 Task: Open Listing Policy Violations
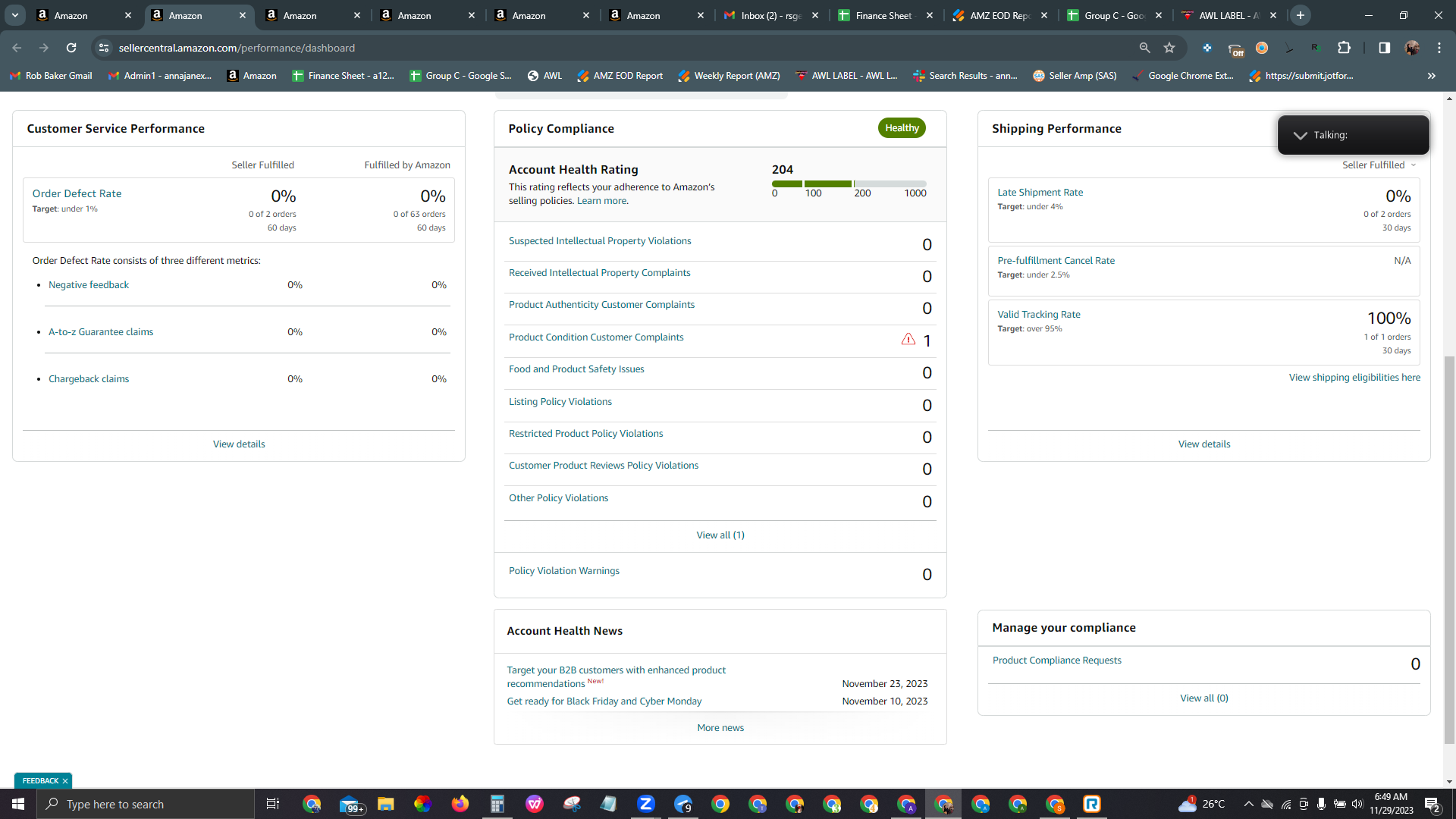pyautogui.click(x=560, y=402)
